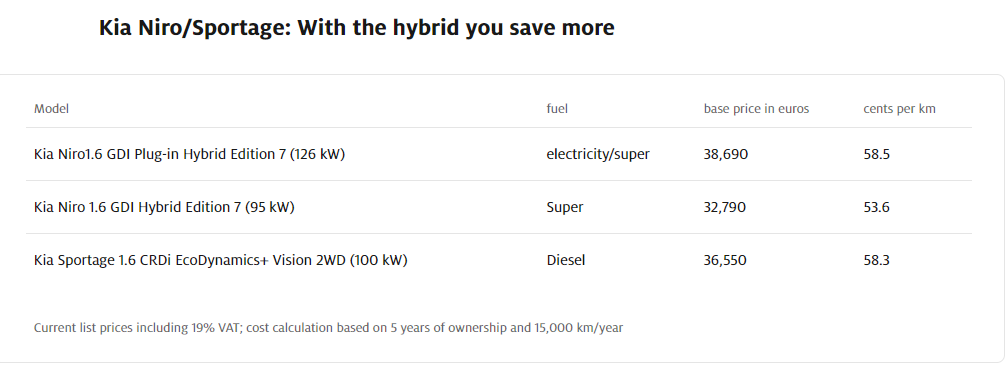Click the "electricity/super" fuel cell
The image size is (1005, 384).
pos(597,154)
